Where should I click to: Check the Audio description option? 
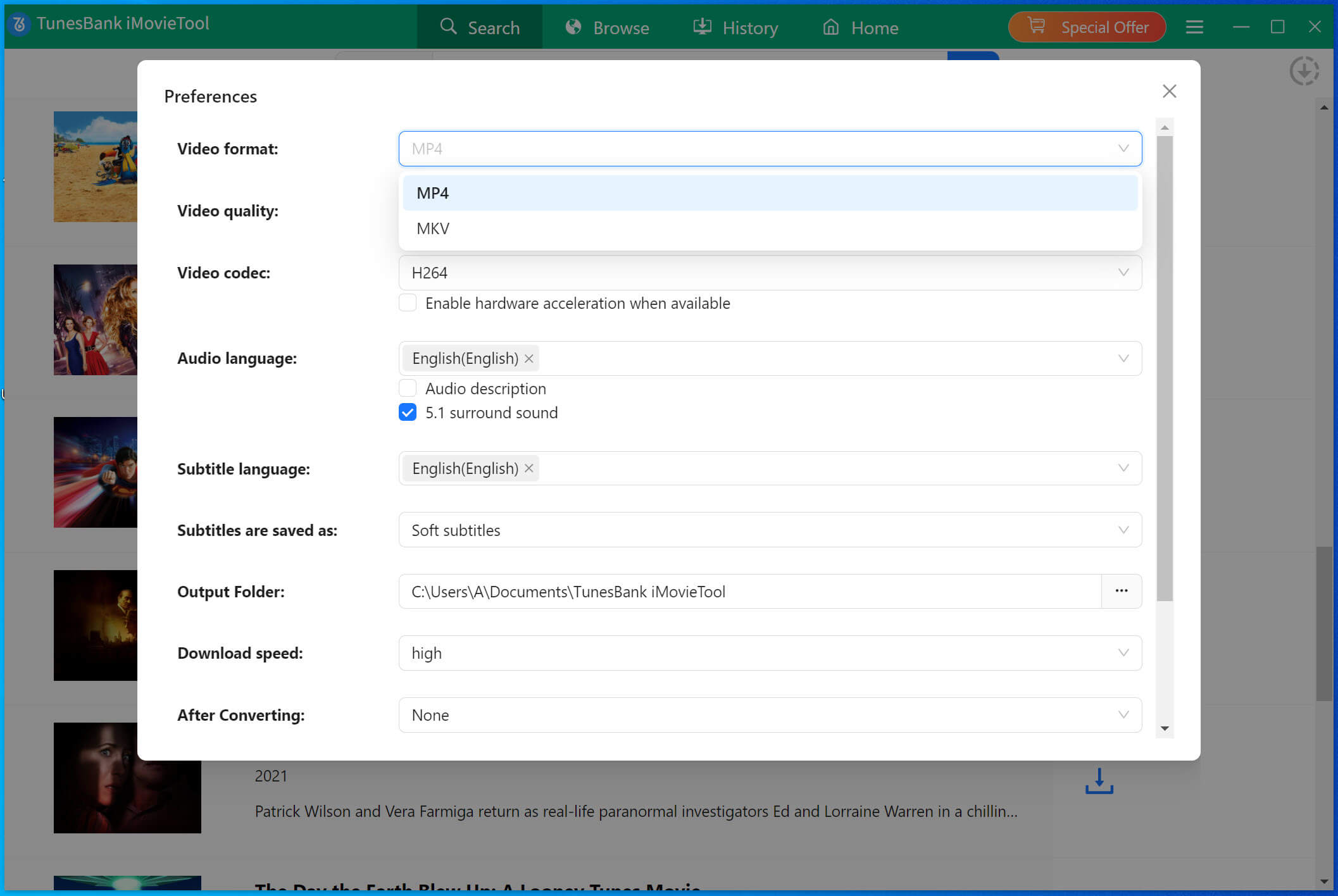[408, 388]
